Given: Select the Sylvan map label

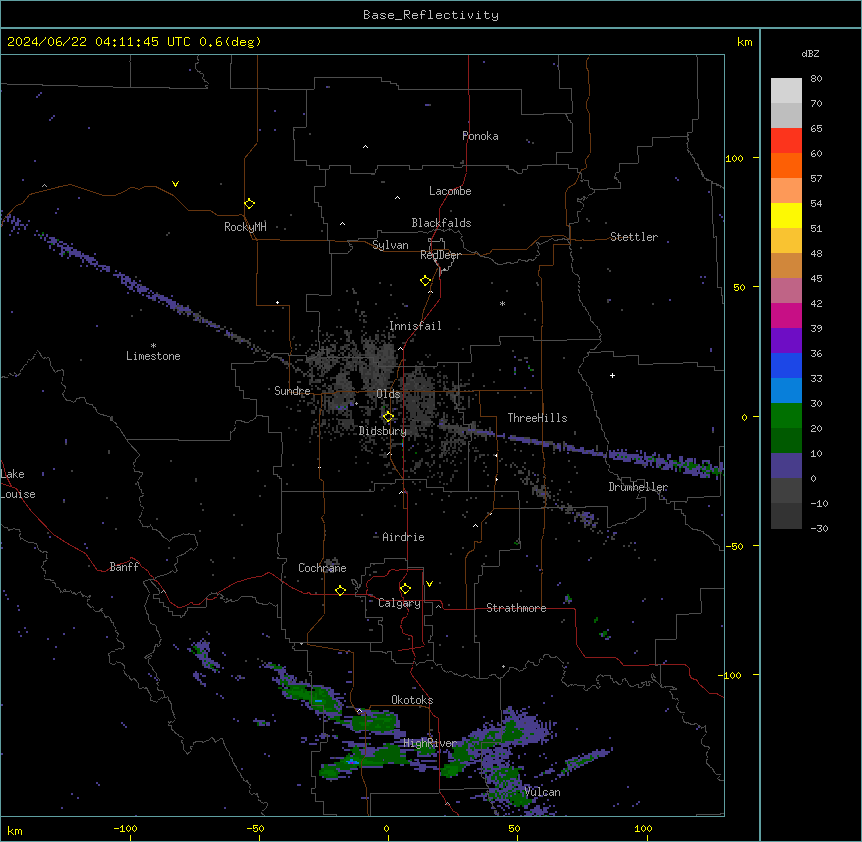Looking at the screenshot, I should pos(390,245).
